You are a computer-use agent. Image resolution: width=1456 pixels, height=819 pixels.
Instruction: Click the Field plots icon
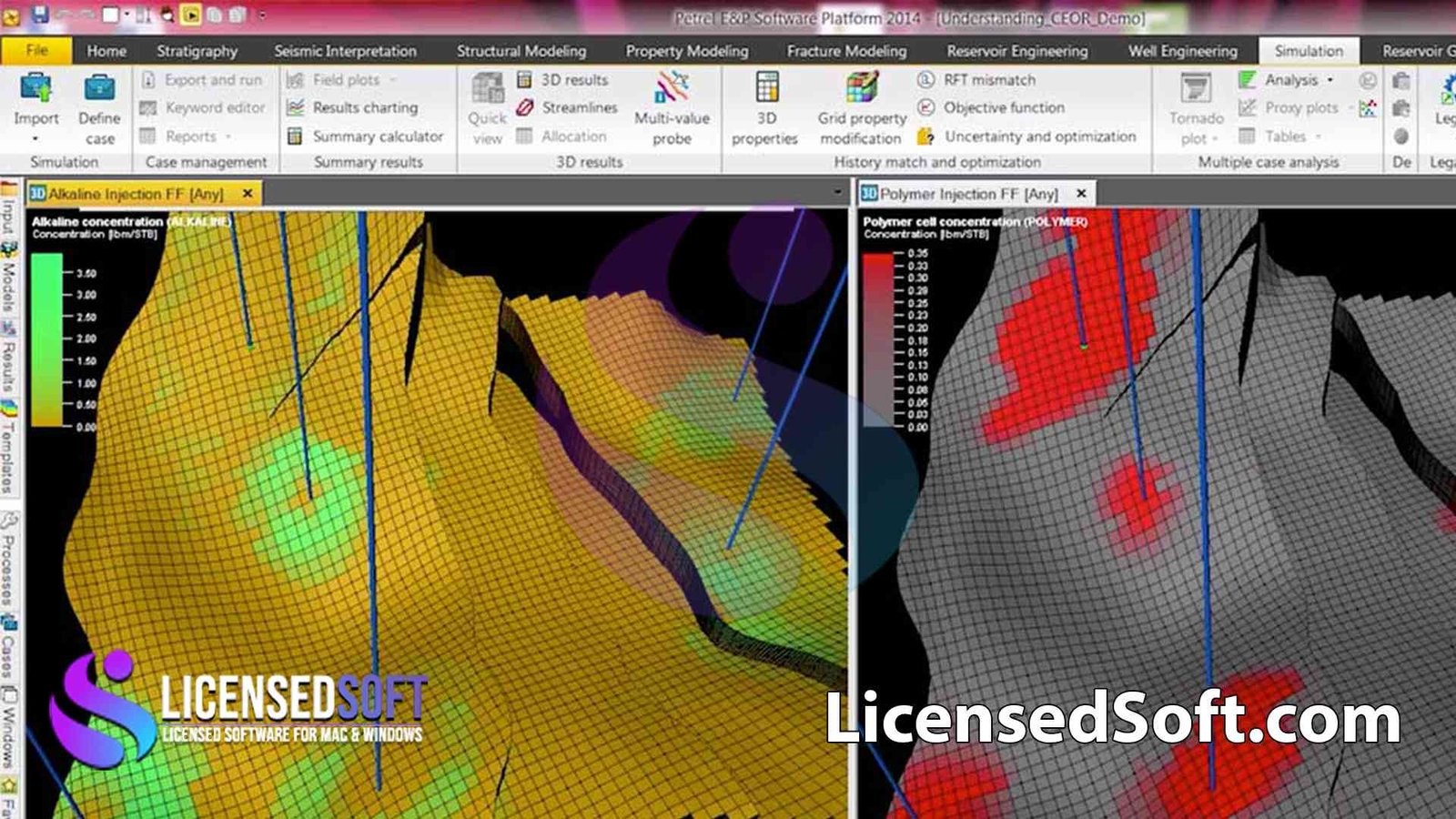(295, 80)
